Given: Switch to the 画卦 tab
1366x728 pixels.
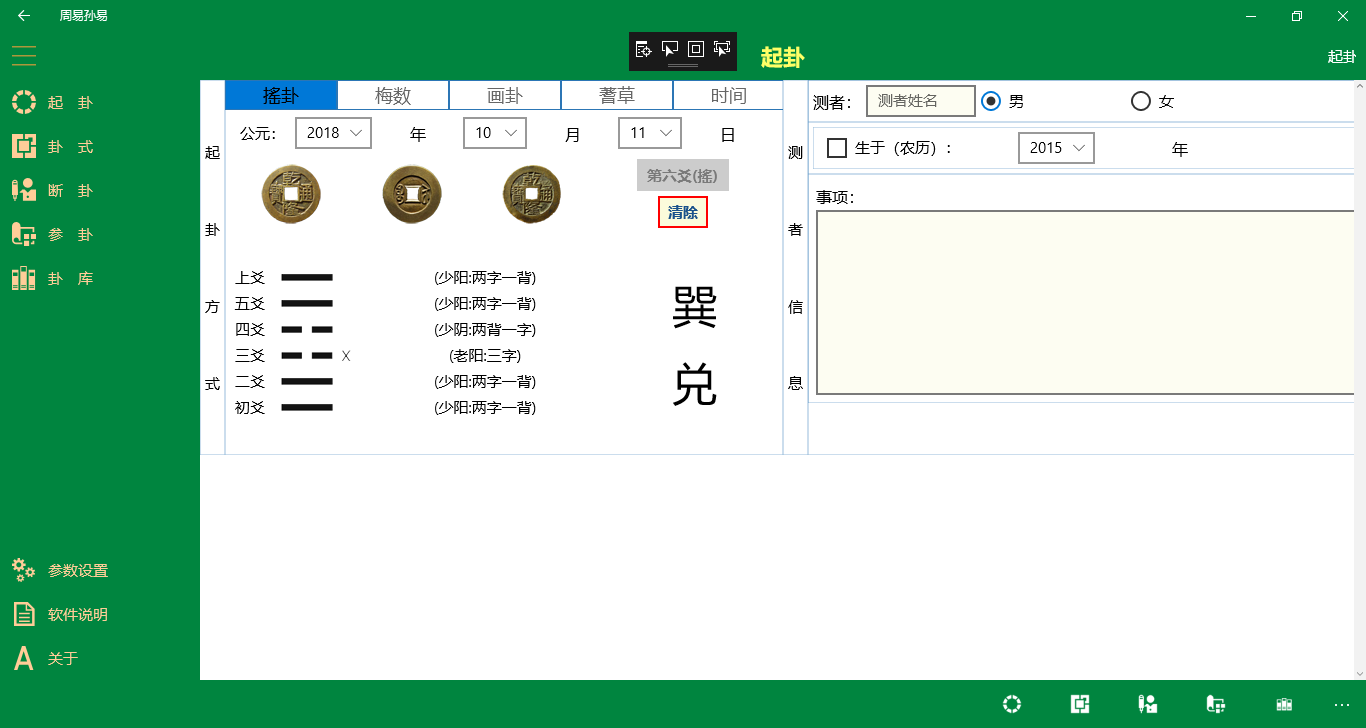Looking at the screenshot, I should click(505, 95).
